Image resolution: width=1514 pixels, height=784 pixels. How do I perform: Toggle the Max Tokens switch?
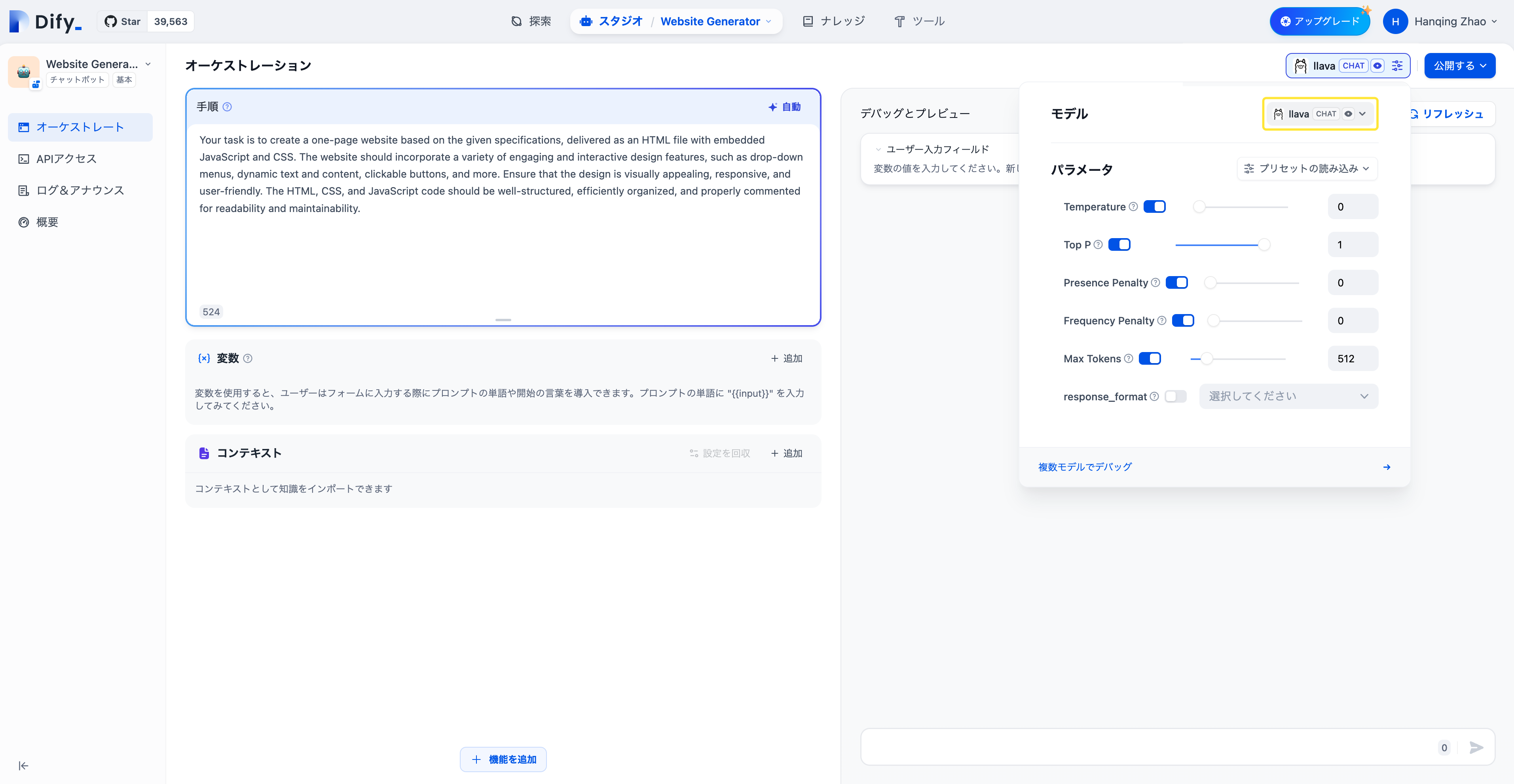pos(1150,358)
